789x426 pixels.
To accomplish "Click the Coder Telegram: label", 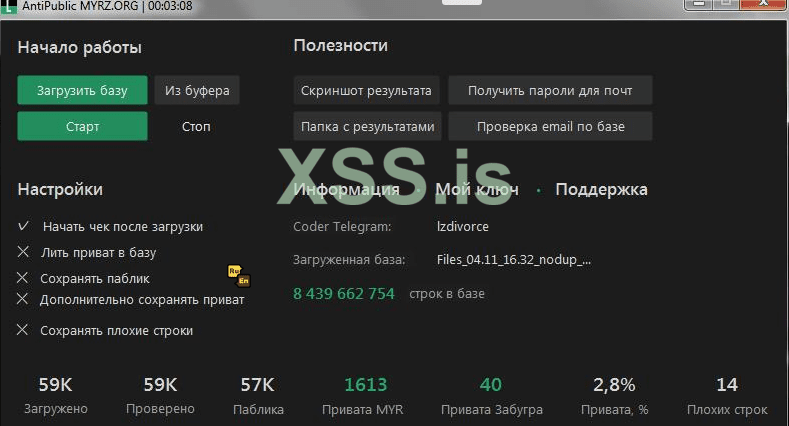I will (x=342, y=227).
